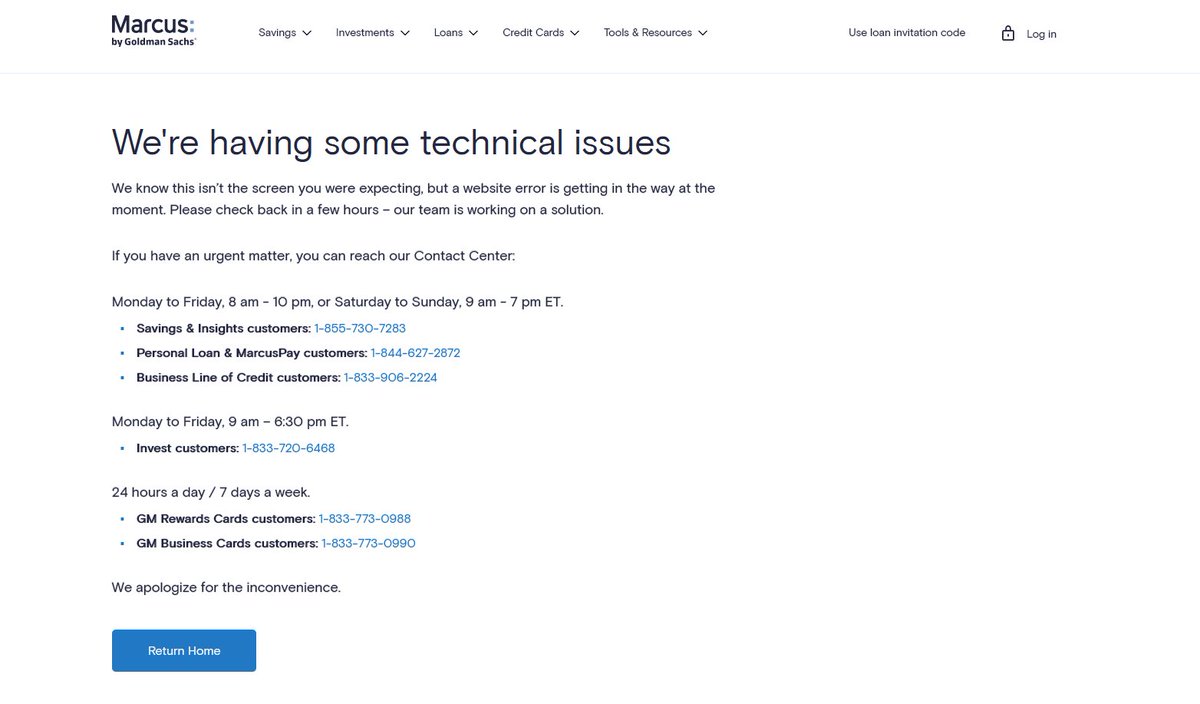The image size is (1200, 704).
Task: Expand the Savings chevron arrow
Action: [307, 33]
